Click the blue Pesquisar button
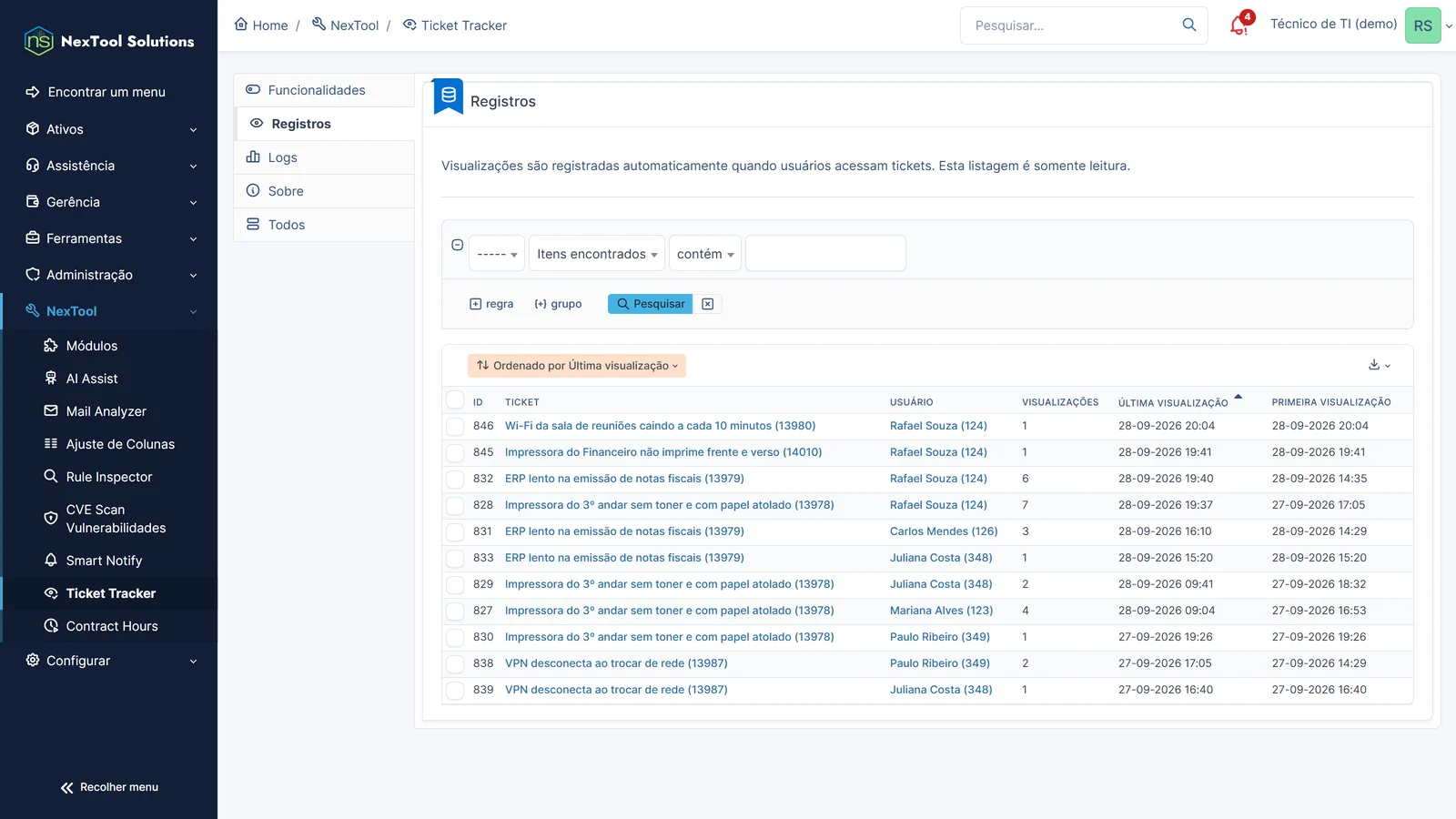The height and width of the screenshot is (819, 1456). point(650,304)
